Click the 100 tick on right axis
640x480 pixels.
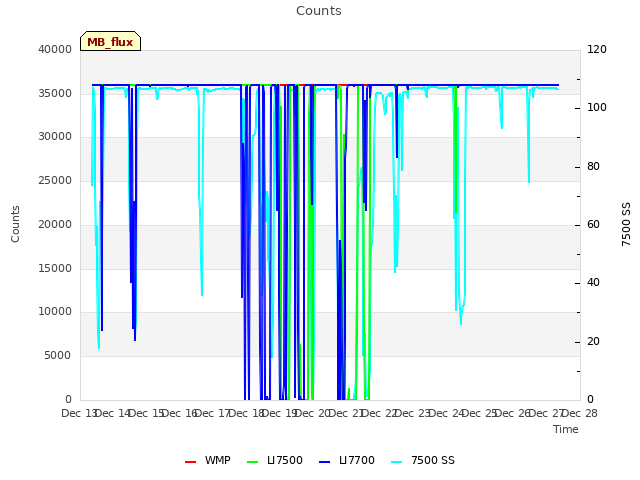click(597, 108)
